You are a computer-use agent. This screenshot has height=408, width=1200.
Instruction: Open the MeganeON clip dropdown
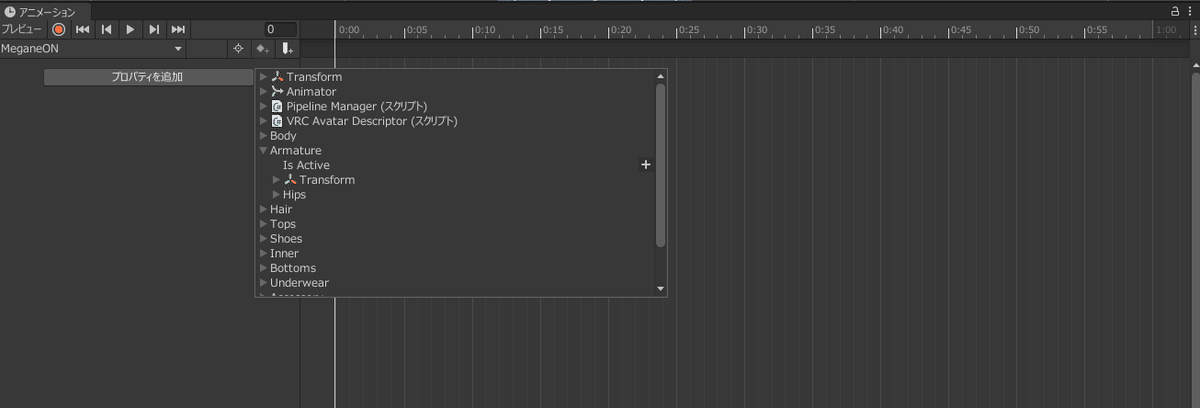[93, 48]
